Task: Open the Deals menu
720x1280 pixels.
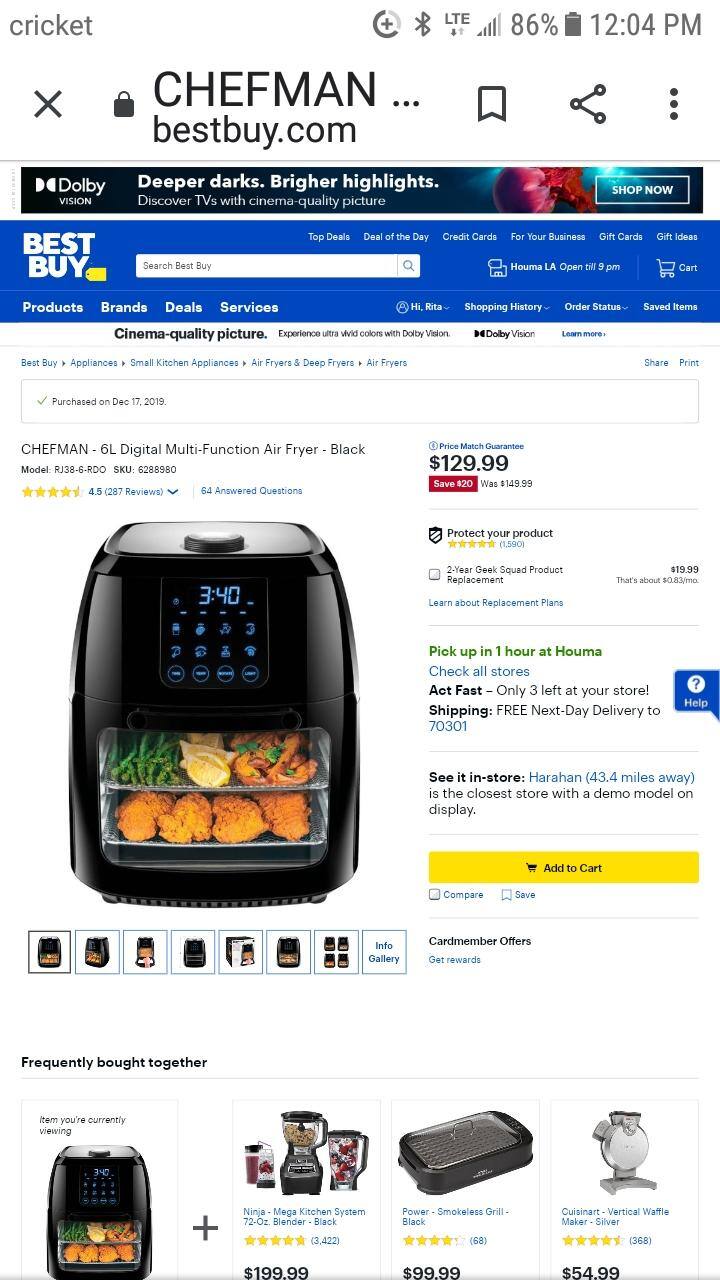Action: [x=183, y=307]
